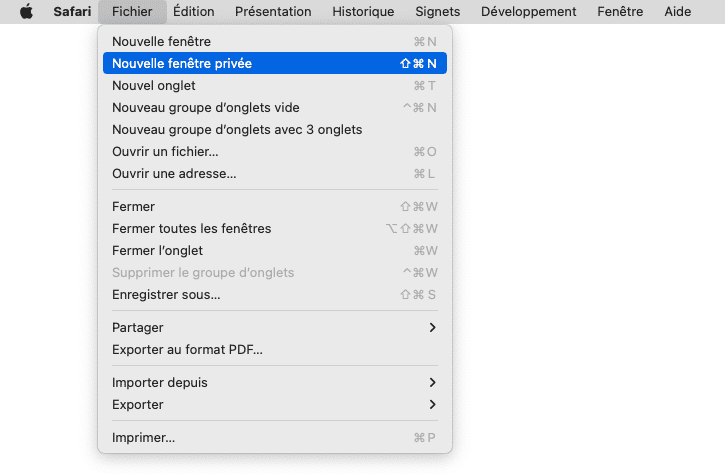This screenshot has width=725, height=474.
Task: Choose Enregistrer sous…
Action: (x=275, y=295)
